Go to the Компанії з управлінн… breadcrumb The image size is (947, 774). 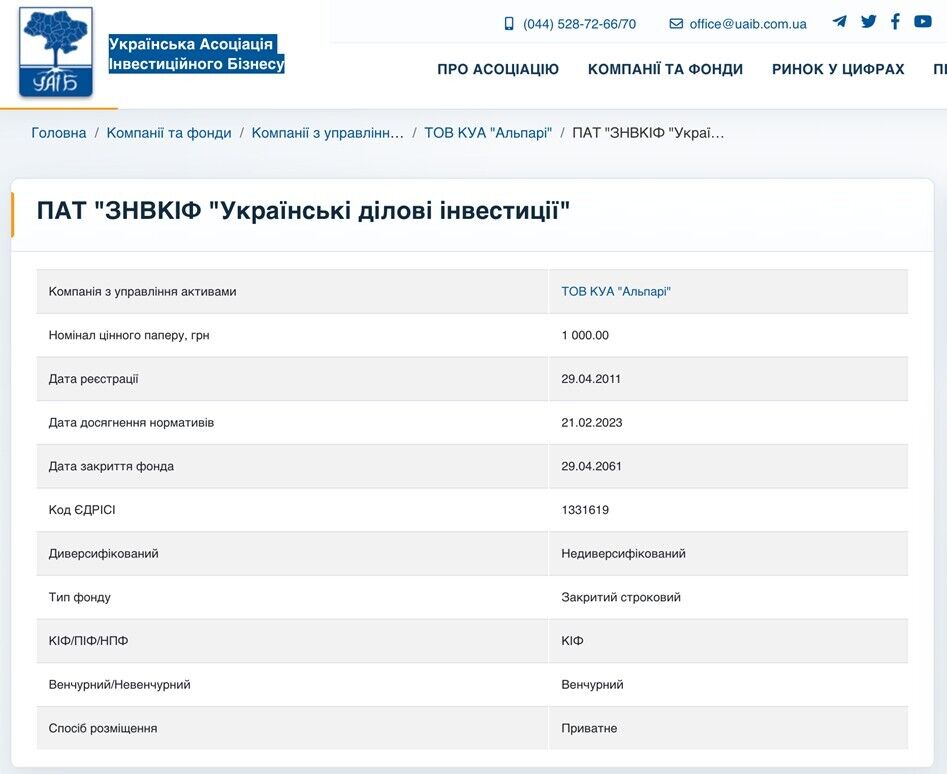tap(327, 133)
